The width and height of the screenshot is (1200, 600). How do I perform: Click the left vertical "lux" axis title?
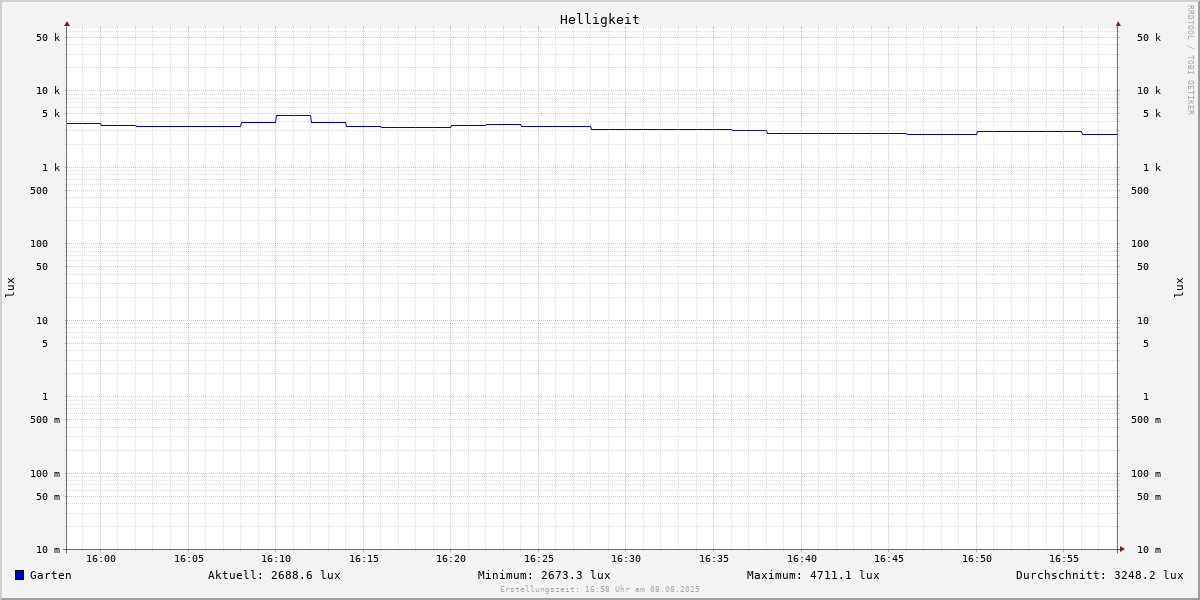tap(10, 288)
